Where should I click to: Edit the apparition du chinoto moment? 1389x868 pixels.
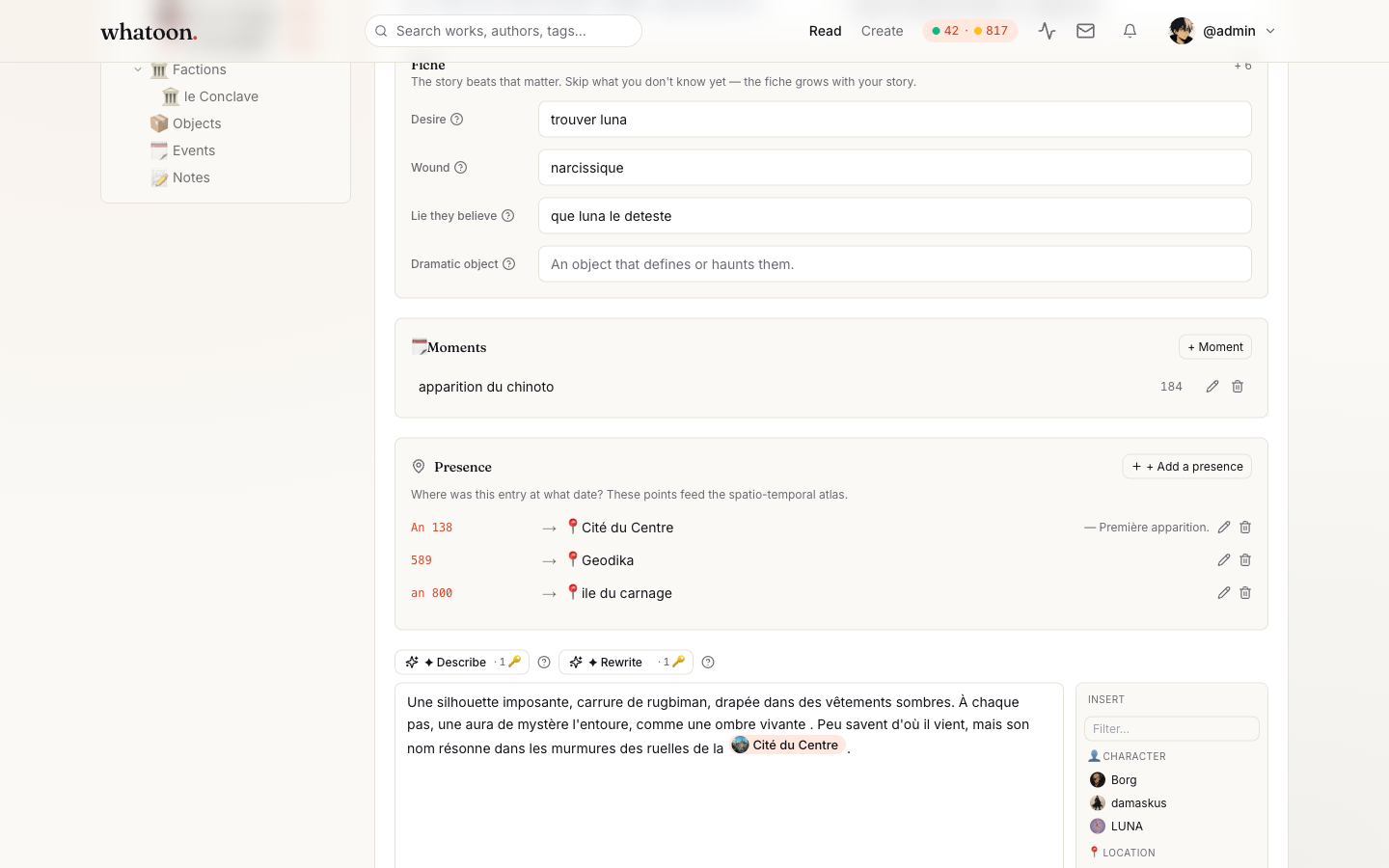click(1212, 387)
